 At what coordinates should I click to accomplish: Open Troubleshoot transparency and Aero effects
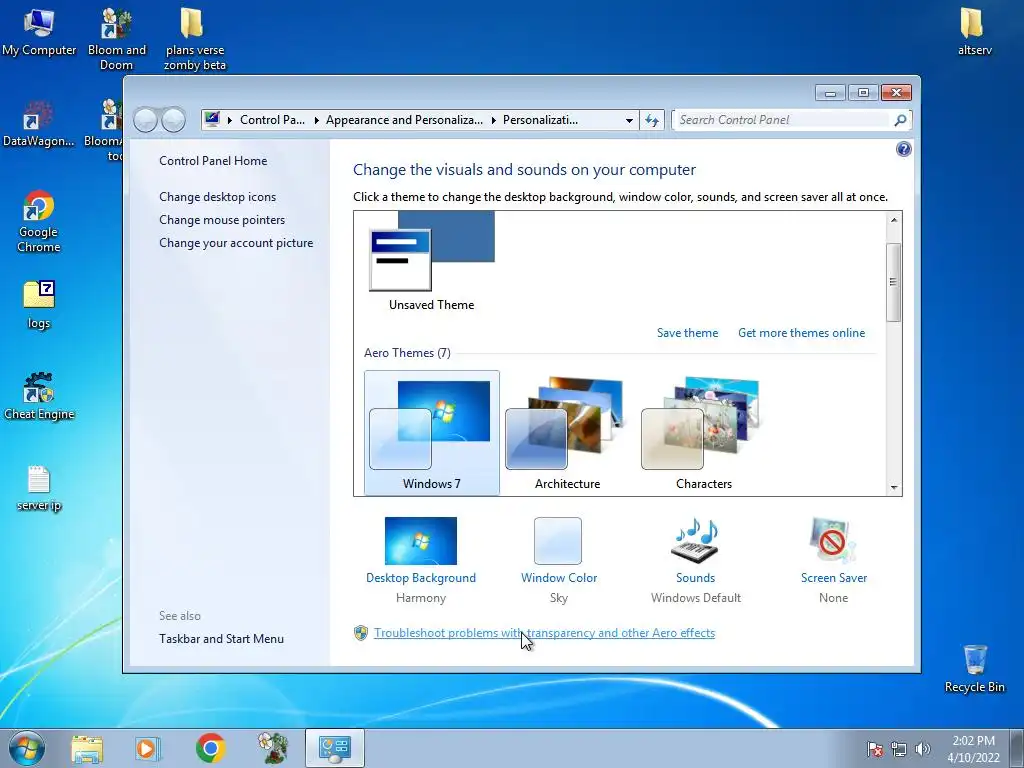[544, 633]
